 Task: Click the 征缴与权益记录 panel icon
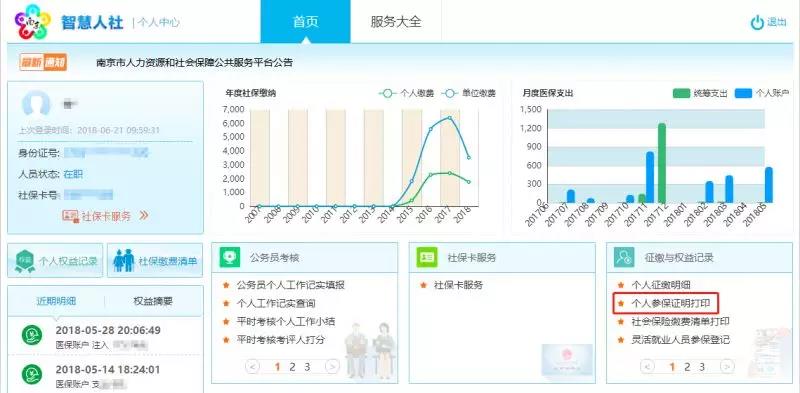tap(624, 257)
